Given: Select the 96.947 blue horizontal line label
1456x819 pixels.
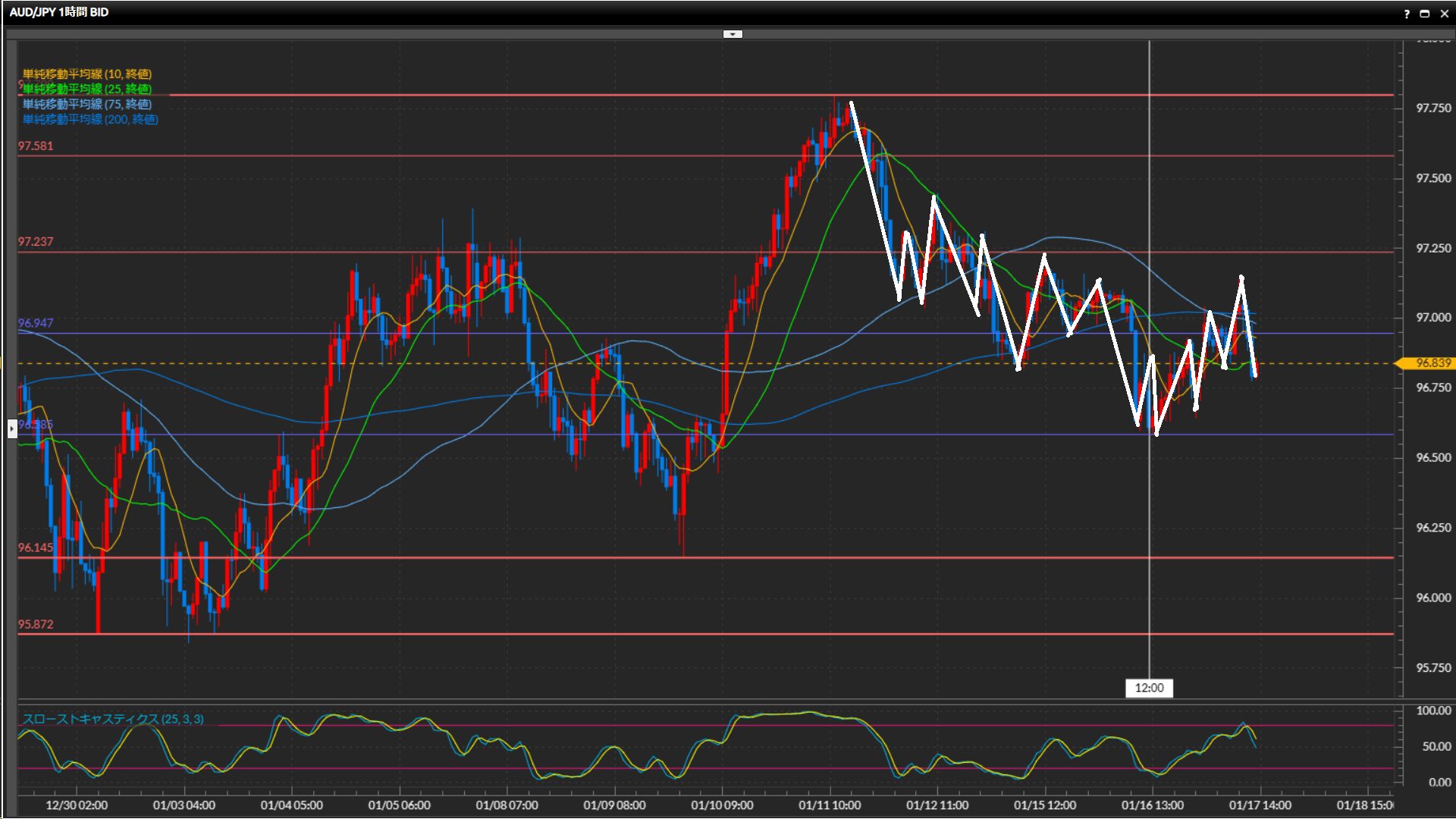Looking at the screenshot, I should point(36,323).
